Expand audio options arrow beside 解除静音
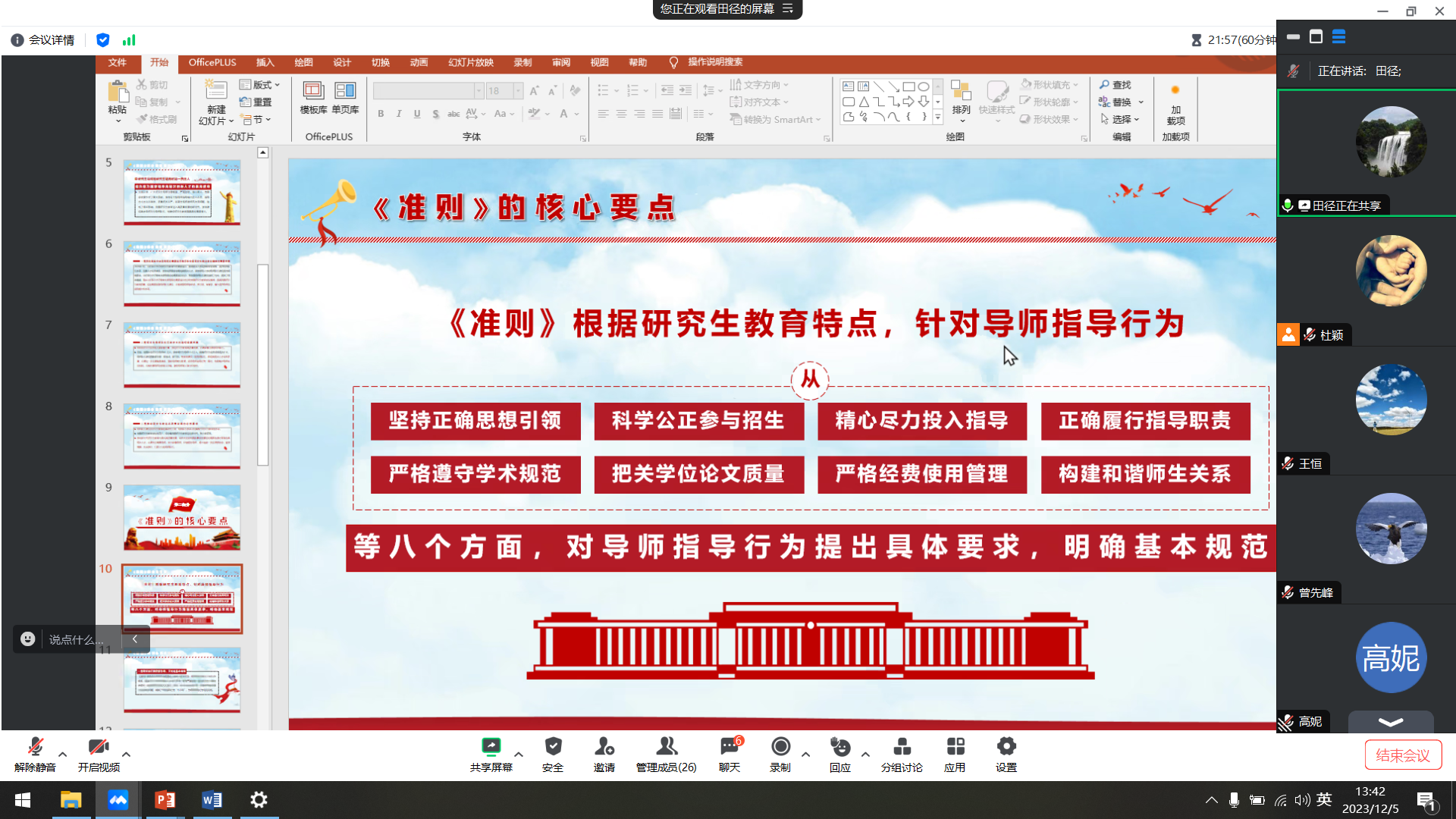 coord(63,755)
